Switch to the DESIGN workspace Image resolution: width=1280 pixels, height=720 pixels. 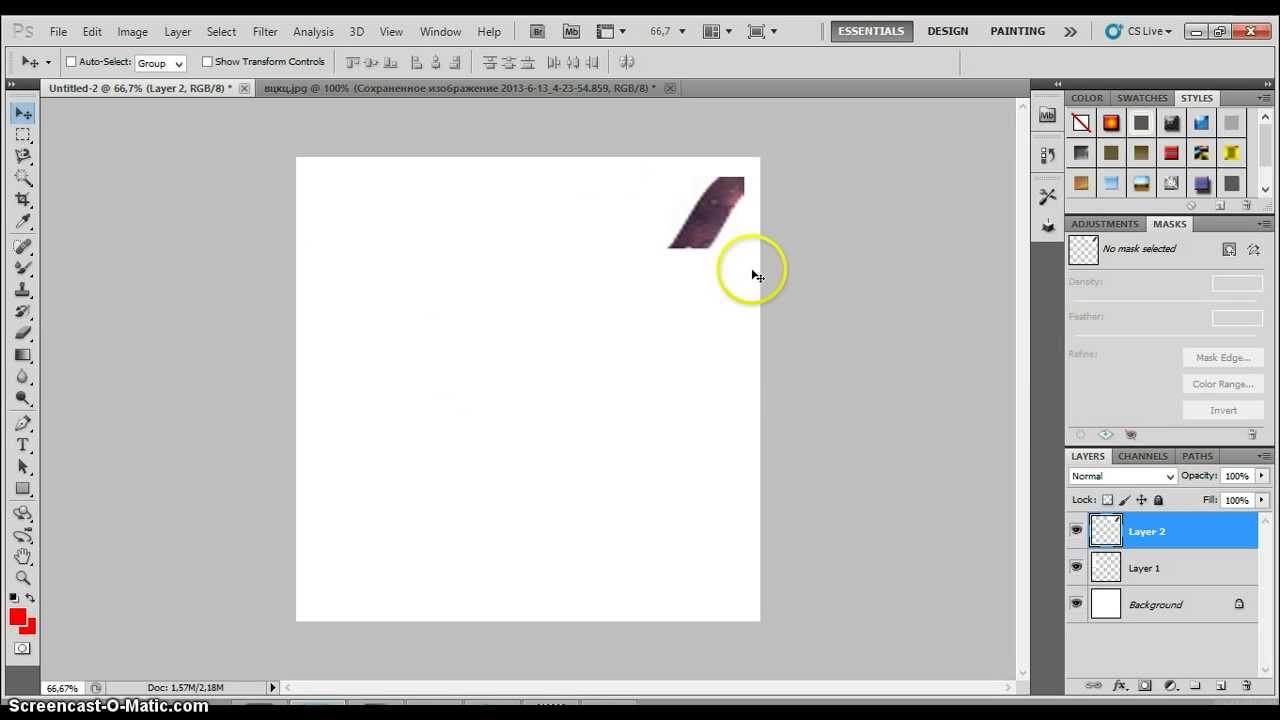click(x=947, y=32)
